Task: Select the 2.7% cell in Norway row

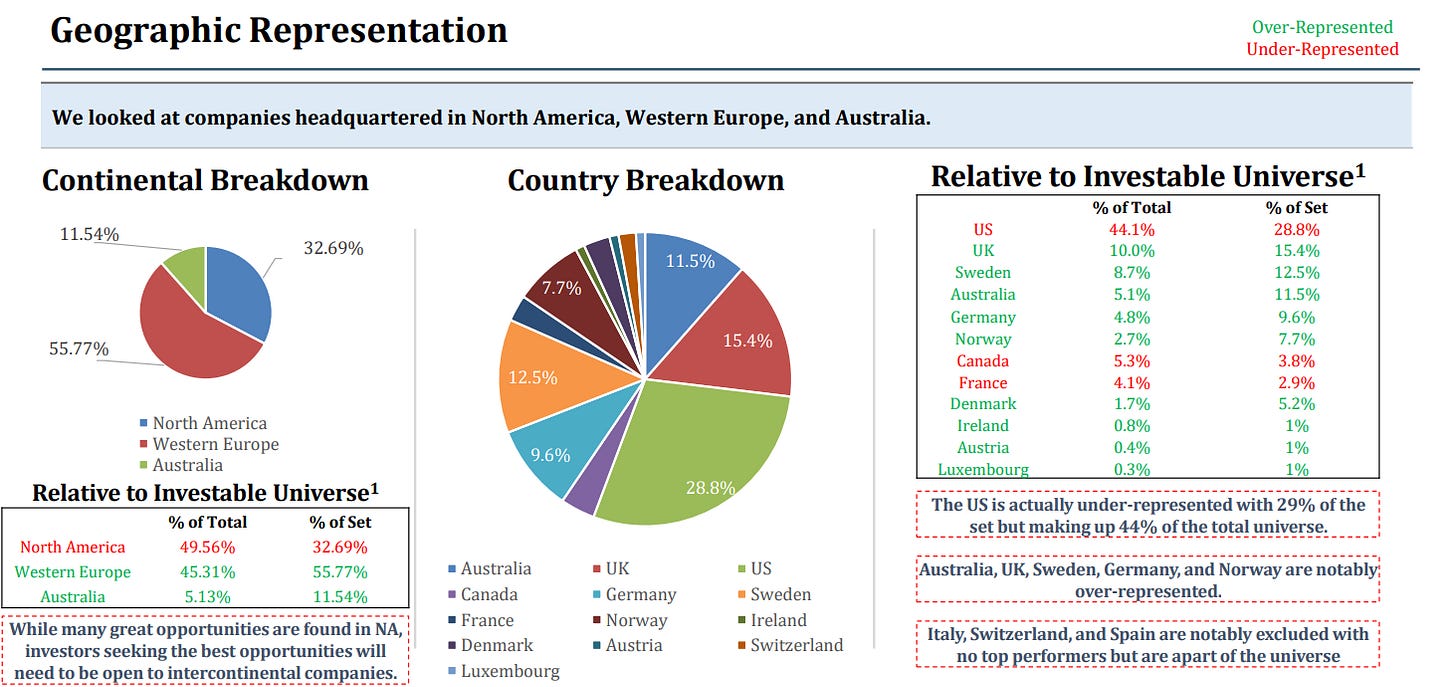Action: coord(1131,339)
